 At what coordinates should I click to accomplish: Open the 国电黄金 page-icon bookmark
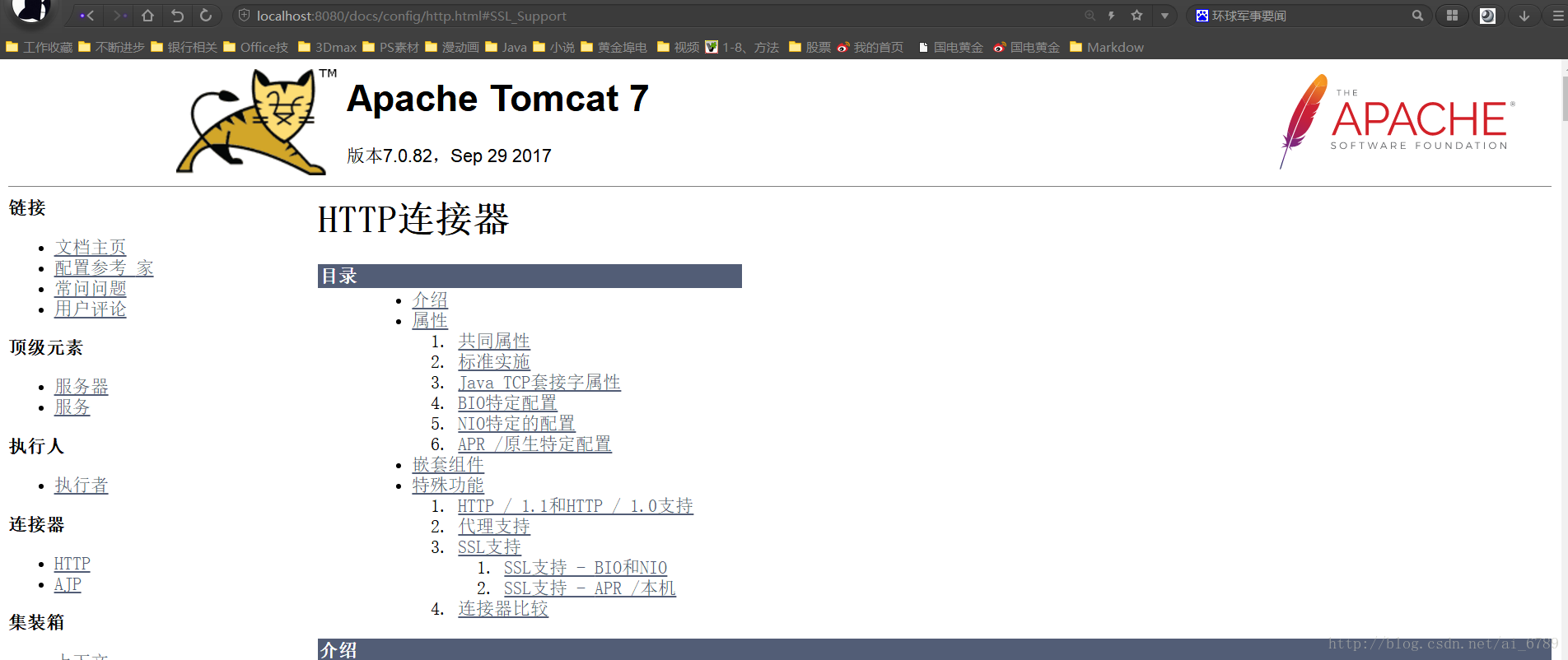click(950, 48)
